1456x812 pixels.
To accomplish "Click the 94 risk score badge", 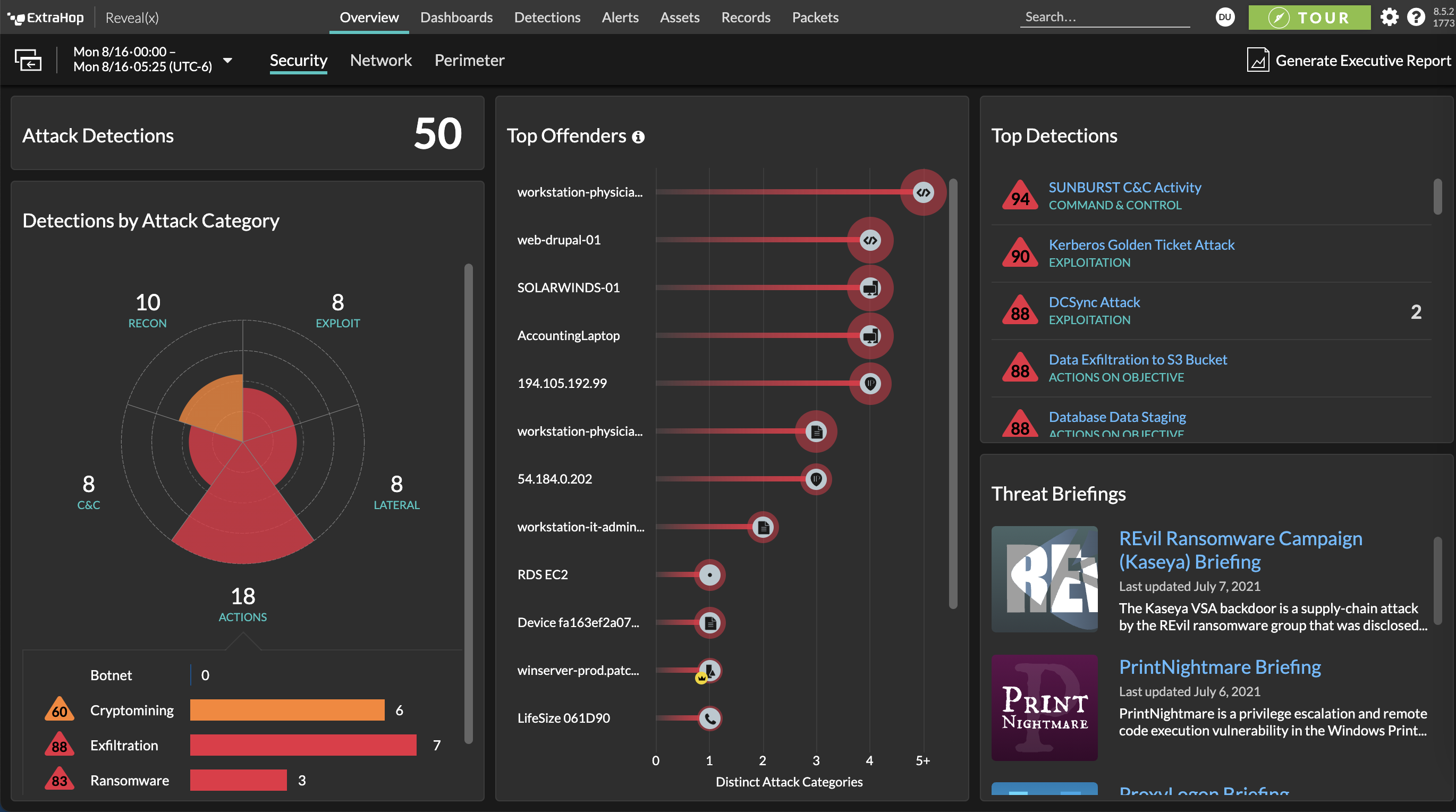I will point(1020,196).
